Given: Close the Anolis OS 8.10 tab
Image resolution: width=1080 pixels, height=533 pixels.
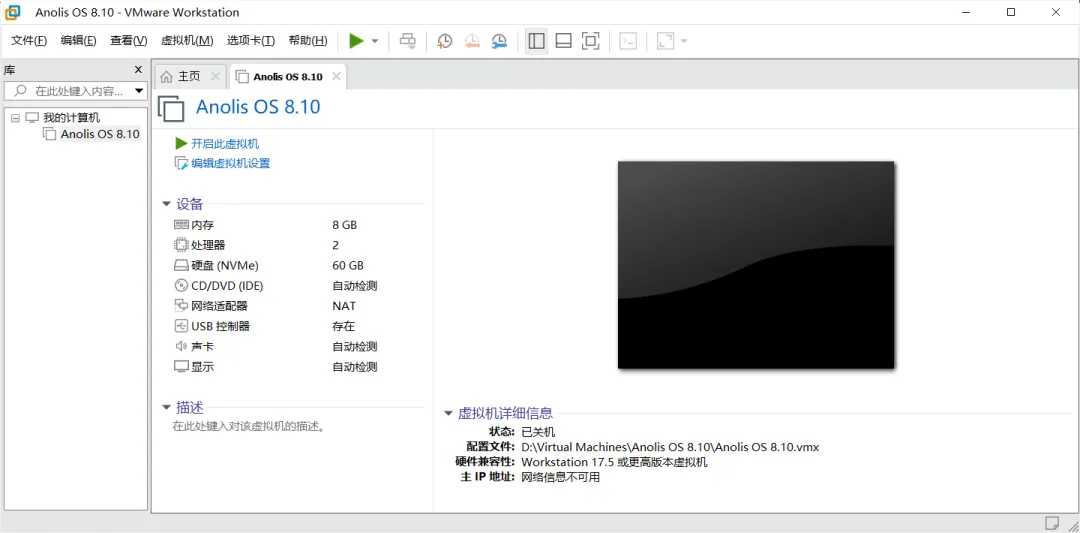Looking at the screenshot, I should coord(336,76).
